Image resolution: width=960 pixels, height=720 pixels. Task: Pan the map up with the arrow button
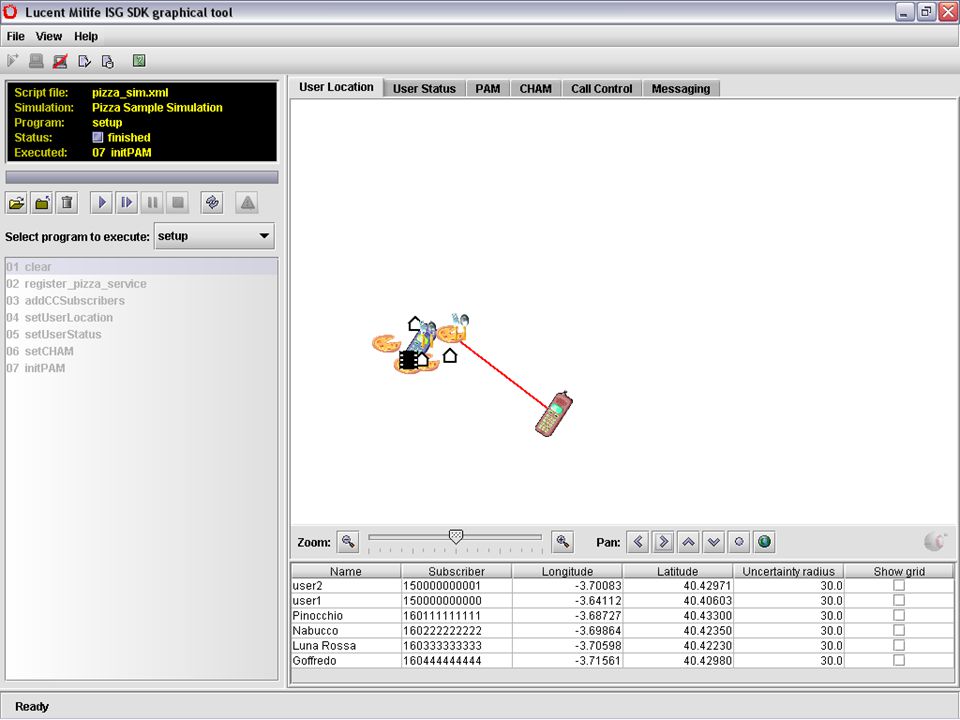pos(688,542)
